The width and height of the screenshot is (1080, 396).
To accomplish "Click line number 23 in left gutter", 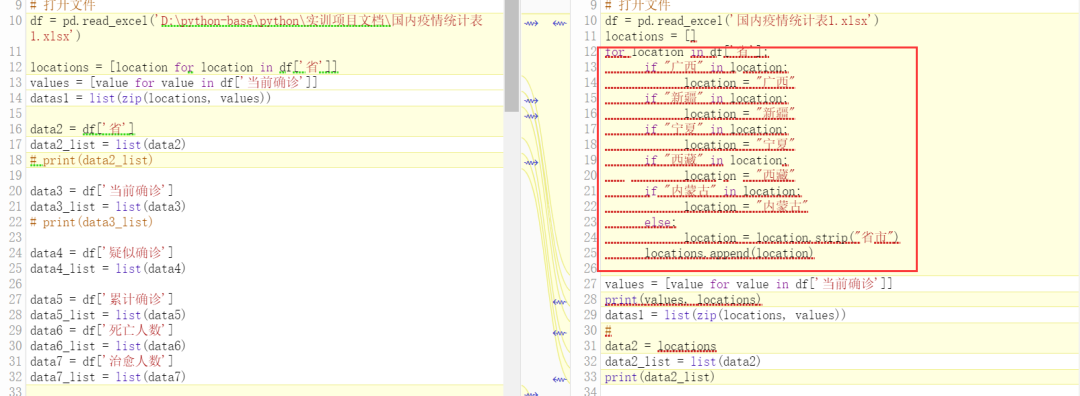I will (x=15, y=238).
